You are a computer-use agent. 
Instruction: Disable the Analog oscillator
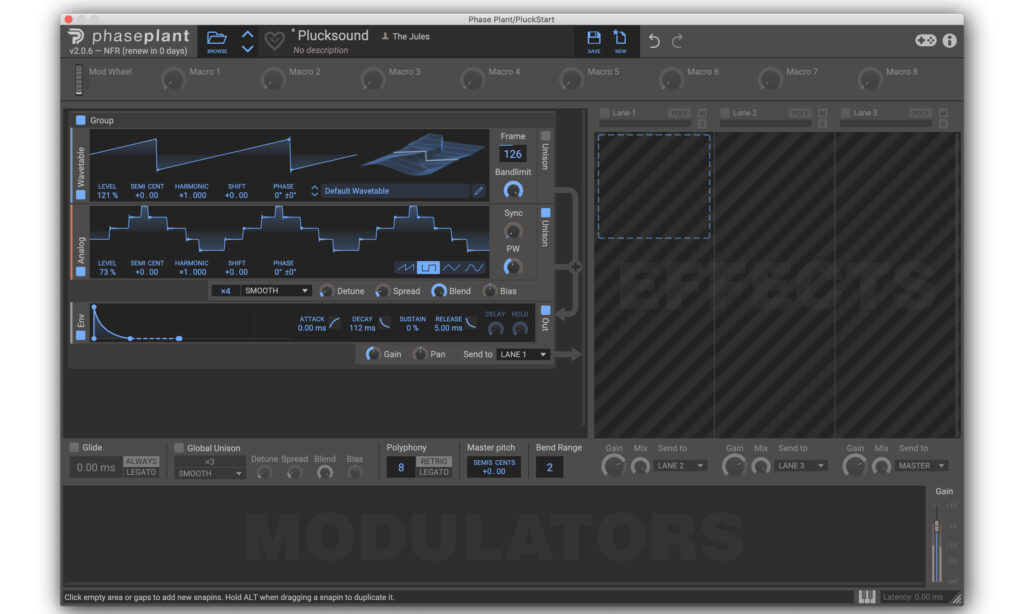(x=80, y=272)
